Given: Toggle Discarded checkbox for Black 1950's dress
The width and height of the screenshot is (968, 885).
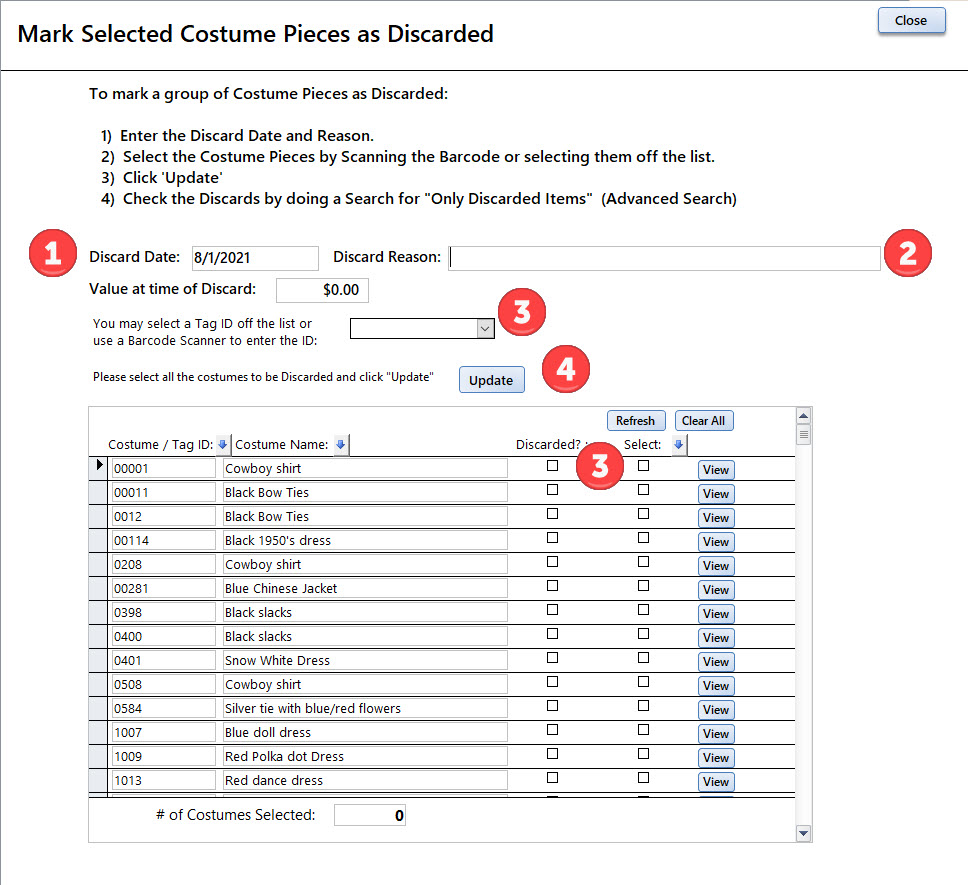Looking at the screenshot, I should [x=552, y=538].
